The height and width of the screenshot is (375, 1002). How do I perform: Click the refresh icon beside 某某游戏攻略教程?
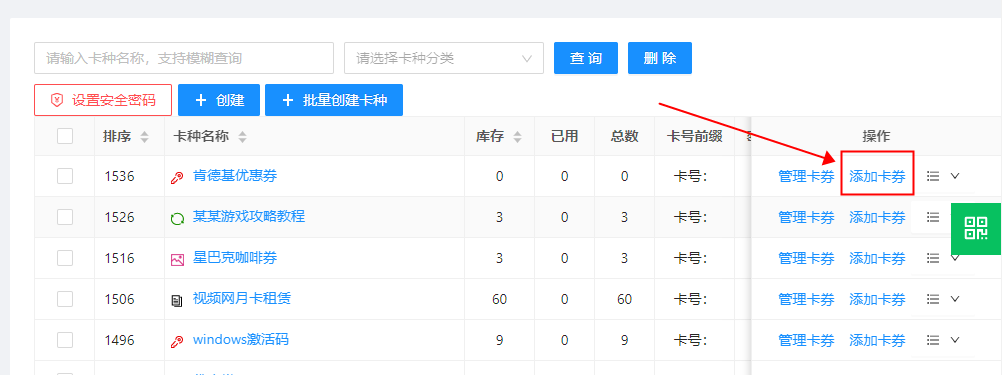click(x=177, y=218)
